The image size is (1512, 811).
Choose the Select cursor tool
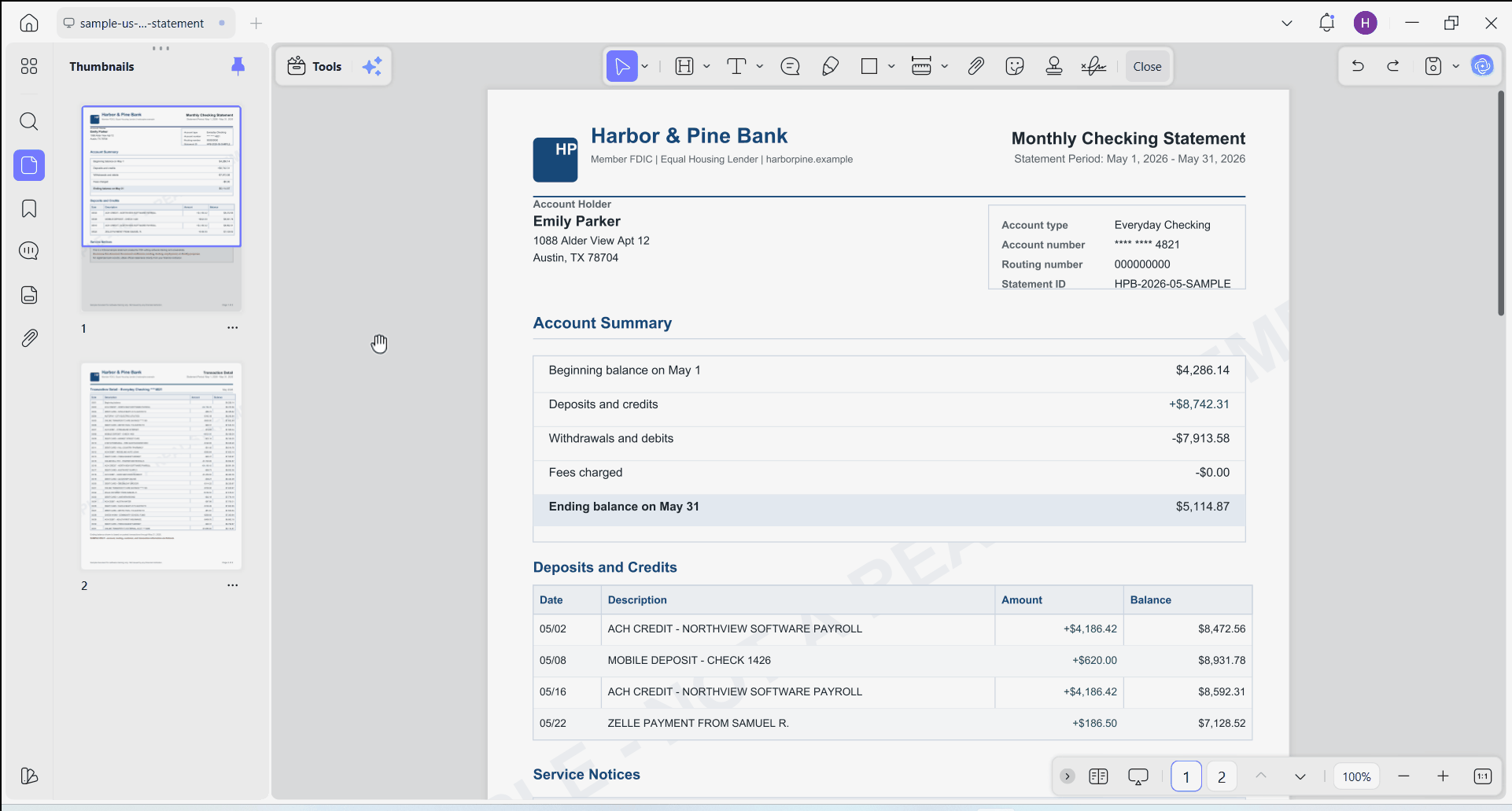[x=621, y=66]
